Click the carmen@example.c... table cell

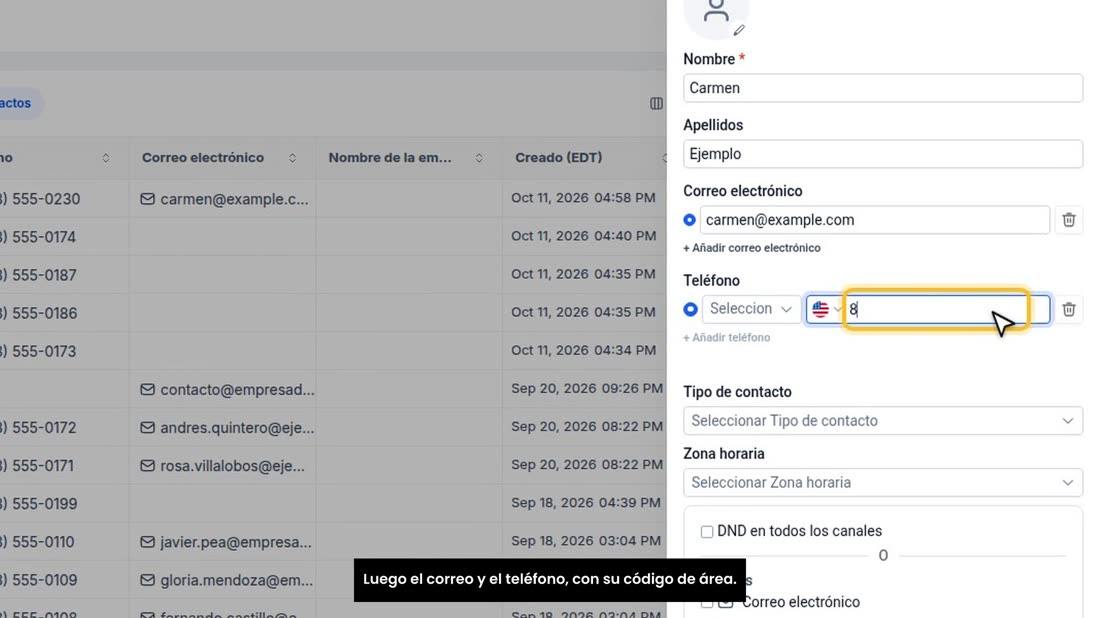222,199
